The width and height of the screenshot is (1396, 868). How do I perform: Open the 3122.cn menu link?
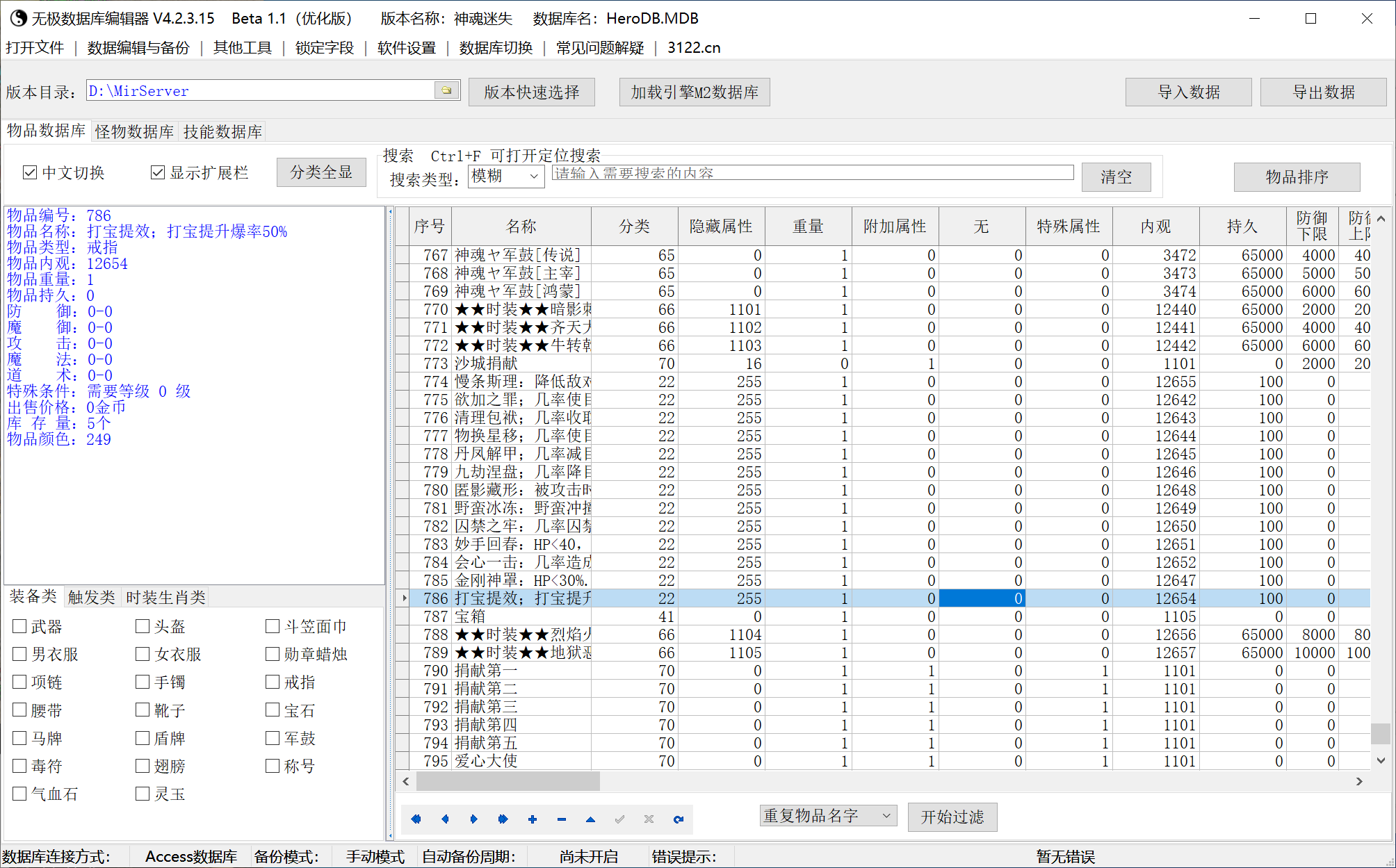coord(694,48)
